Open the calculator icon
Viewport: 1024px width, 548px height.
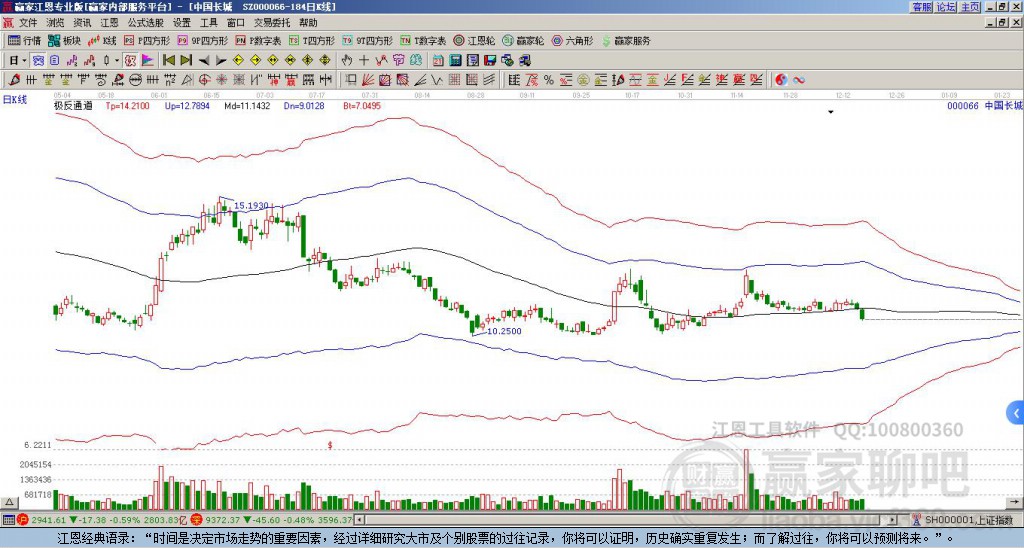456,61
